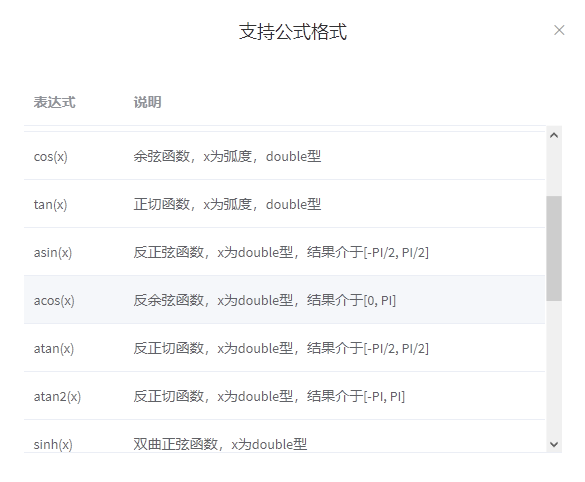Image resolution: width=585 pixels, height=482 pixels.
Task: Click the 说明 column header
Action: coord(147,102)
